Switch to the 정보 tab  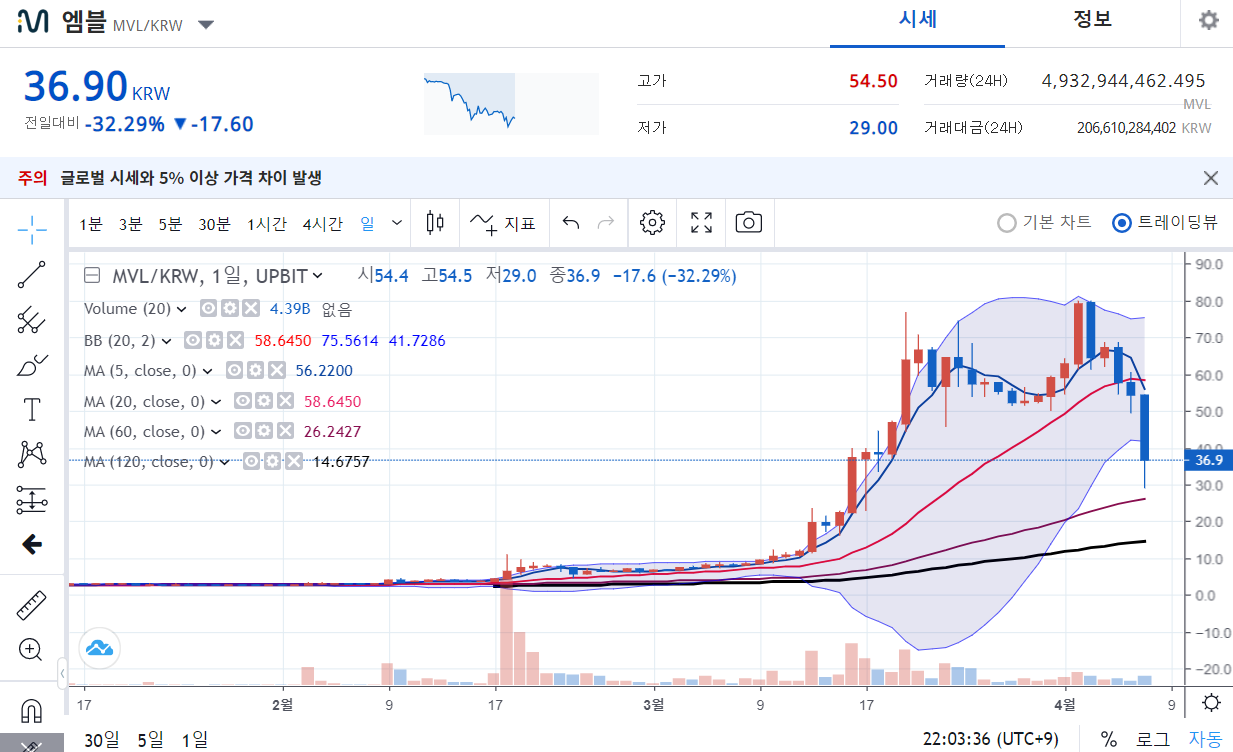pyautogui.click(x=1092, y=20)
